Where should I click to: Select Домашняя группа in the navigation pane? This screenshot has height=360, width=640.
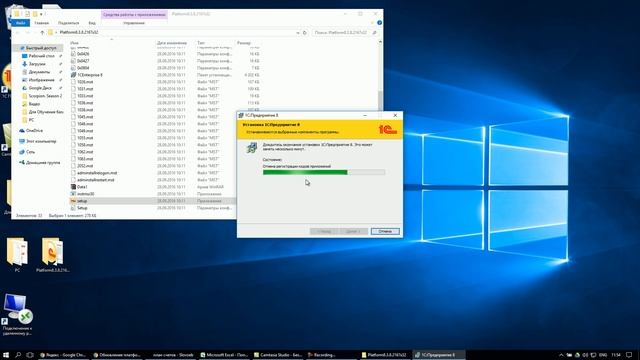point(43,162)
